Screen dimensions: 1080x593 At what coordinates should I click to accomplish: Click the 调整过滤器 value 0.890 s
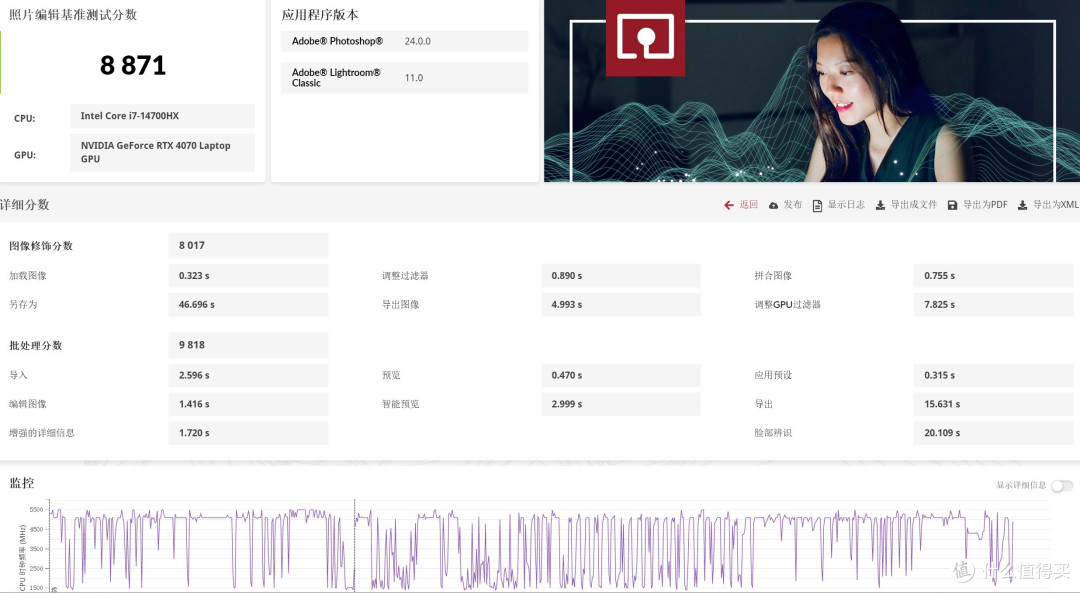click(621, 275)
